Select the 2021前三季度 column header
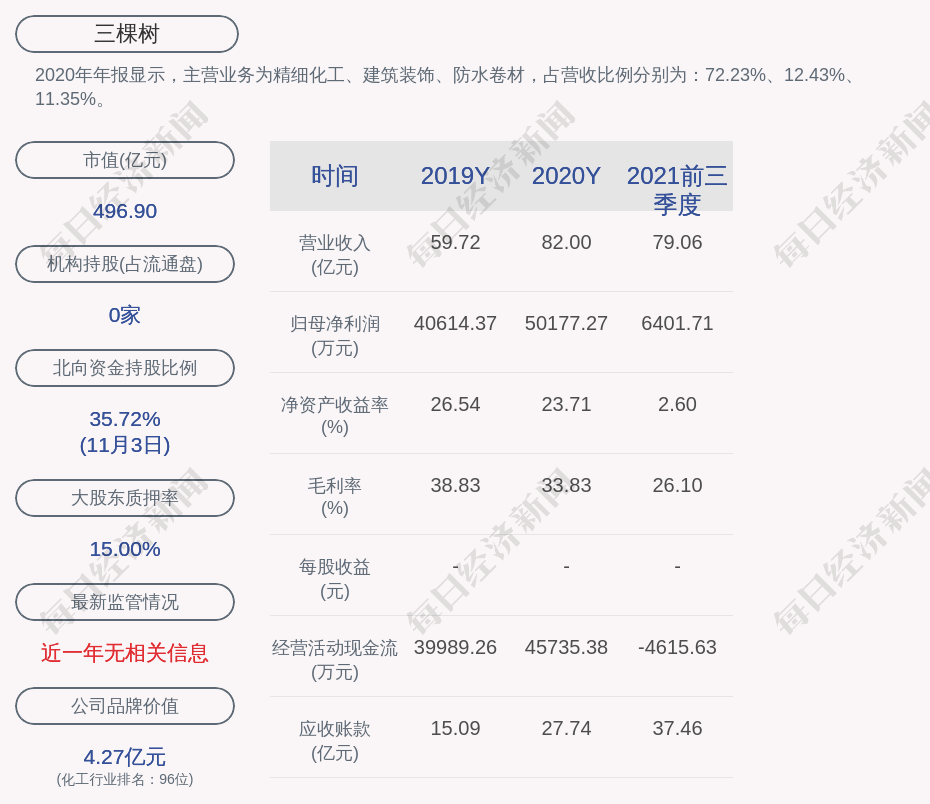Screen dimensions: 930x804 pos(677,190)
